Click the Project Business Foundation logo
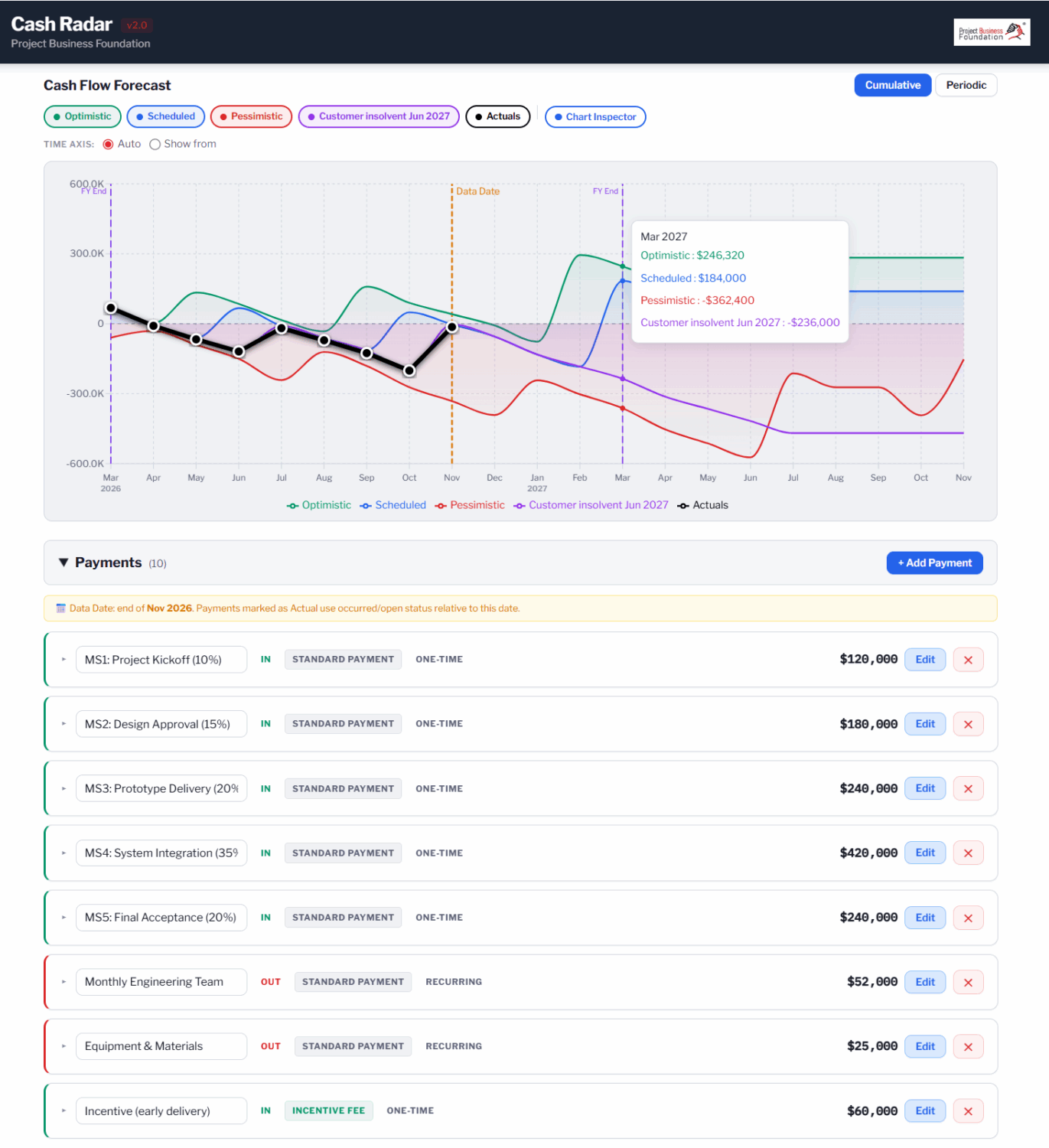Screen dimensions: 1049x1148 [991, 32]
